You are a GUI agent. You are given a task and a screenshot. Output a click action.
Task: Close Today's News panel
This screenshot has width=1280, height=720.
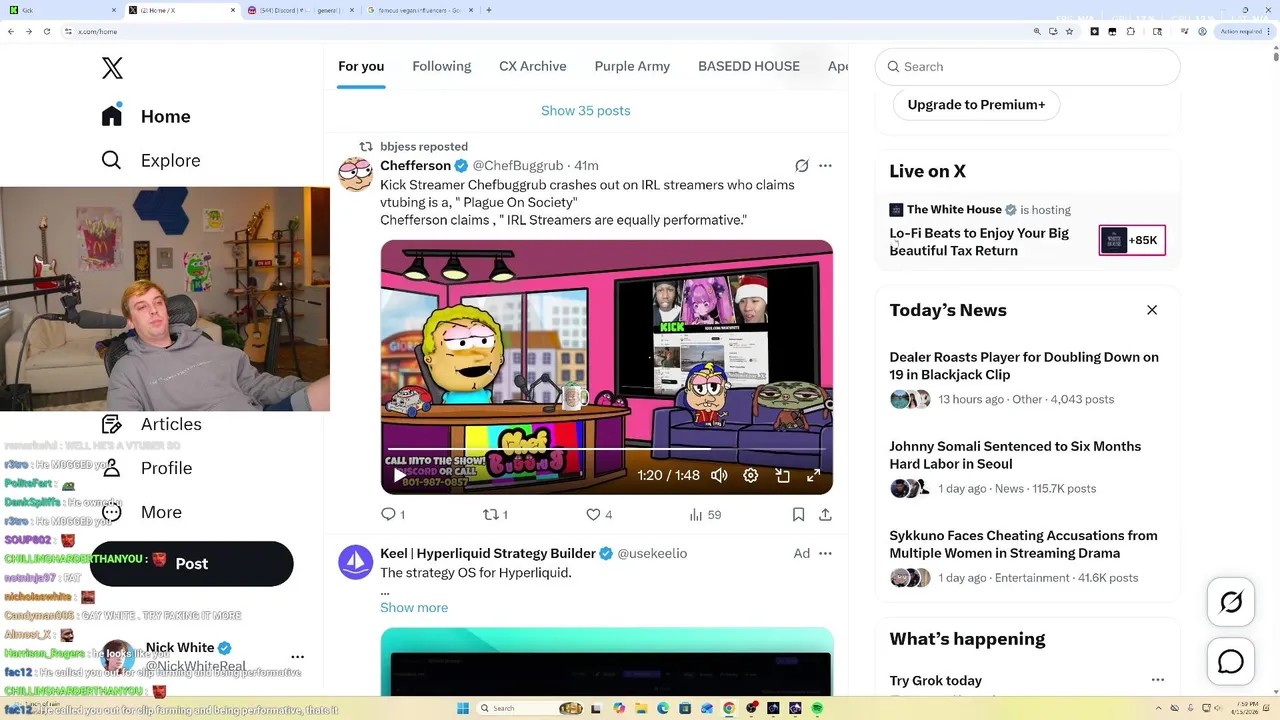[x=1152, y=310]
